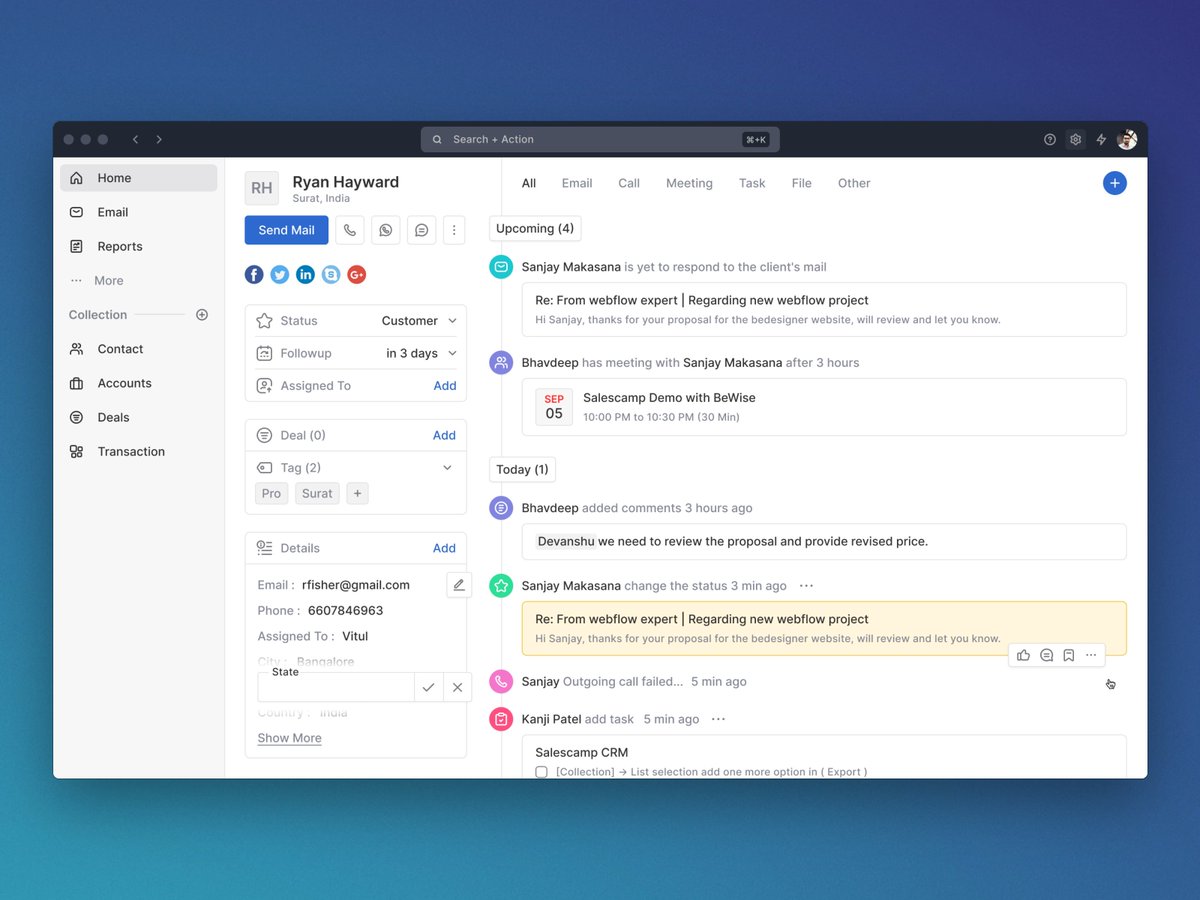Click Add next to Assigned To
This screenshot has width=1200, height=900.
[445, 386]
